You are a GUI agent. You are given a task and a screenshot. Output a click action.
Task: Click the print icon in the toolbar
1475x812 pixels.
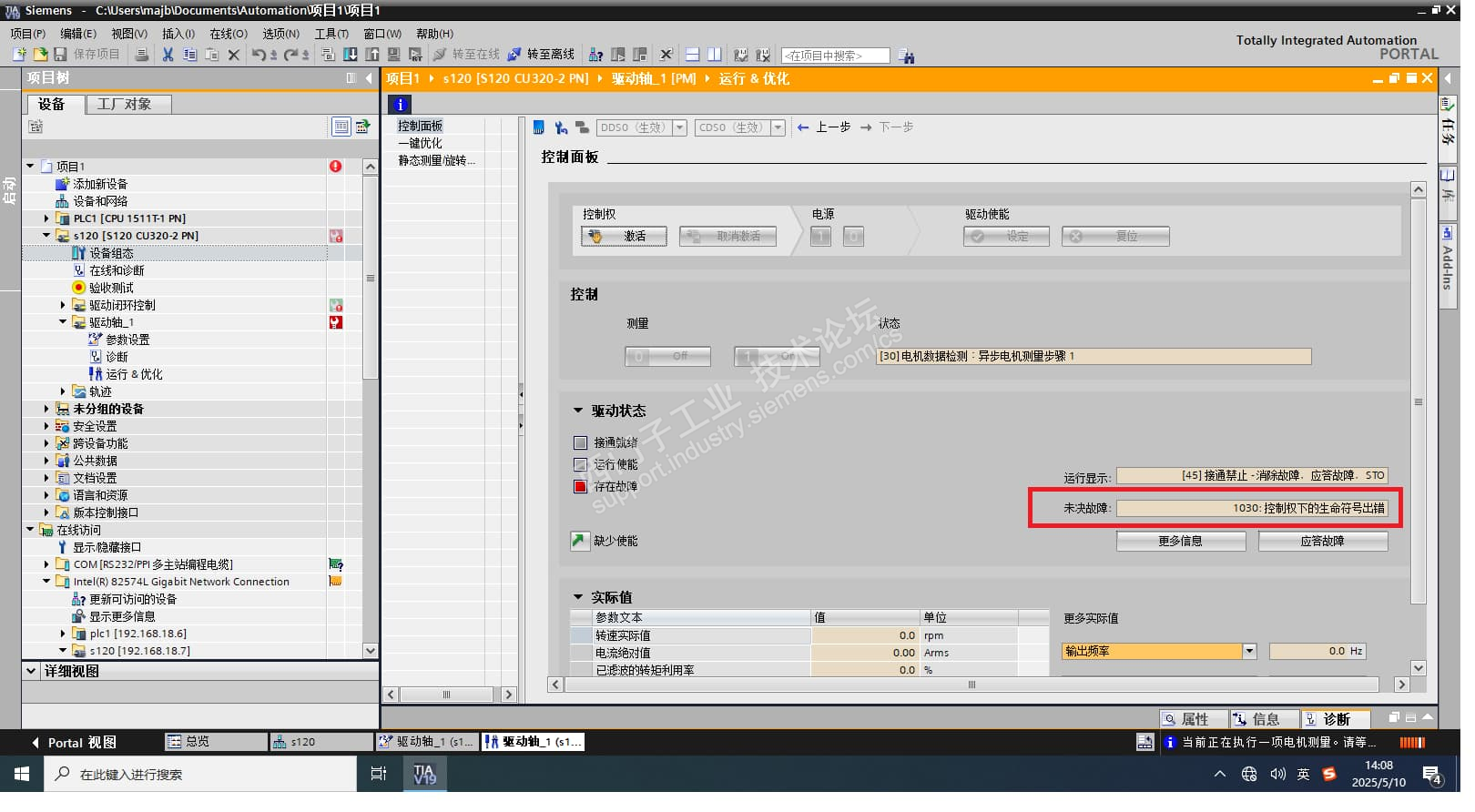click(x=142, y=55)
